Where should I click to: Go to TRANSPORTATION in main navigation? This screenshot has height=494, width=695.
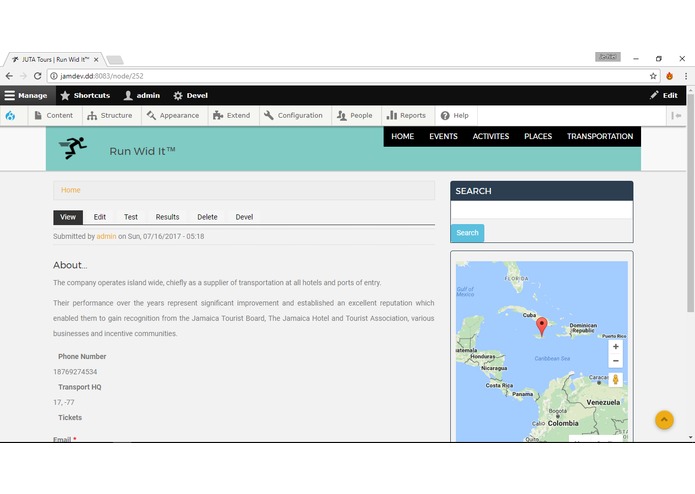[600, 136]
